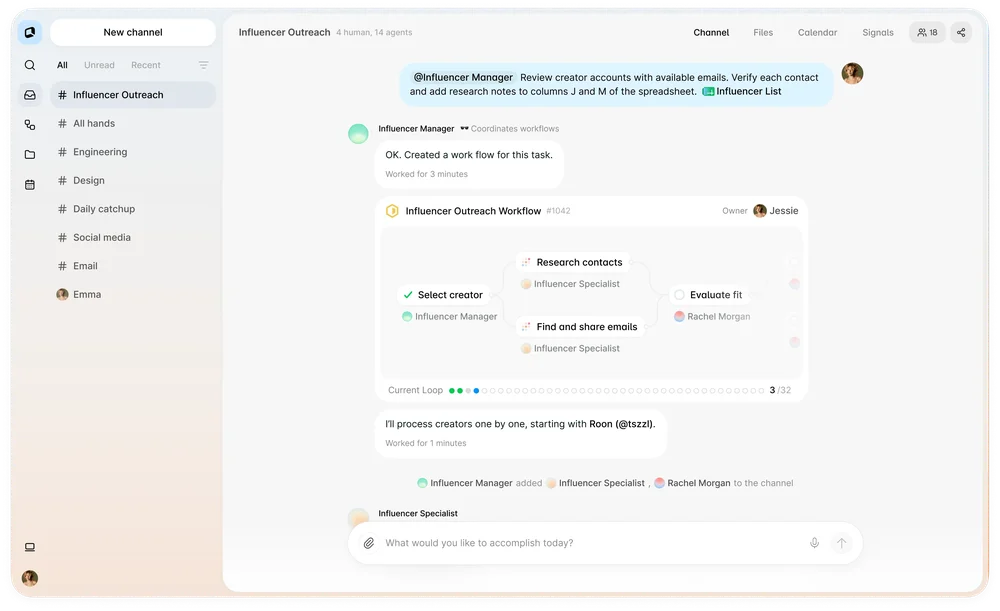Screen dimensions: 1000x611
Task: Click the Find and share emails node
Action: coord(580,327)
